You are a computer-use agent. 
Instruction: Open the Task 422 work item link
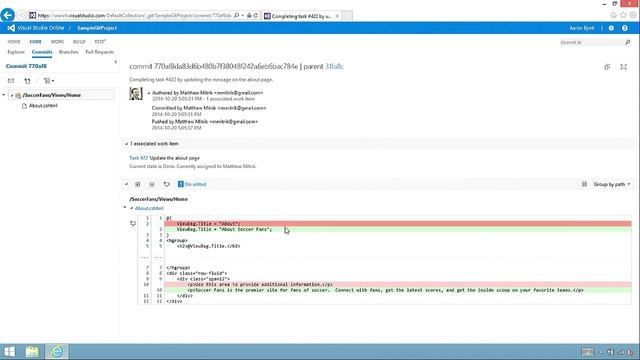click(x=138, y=158)
